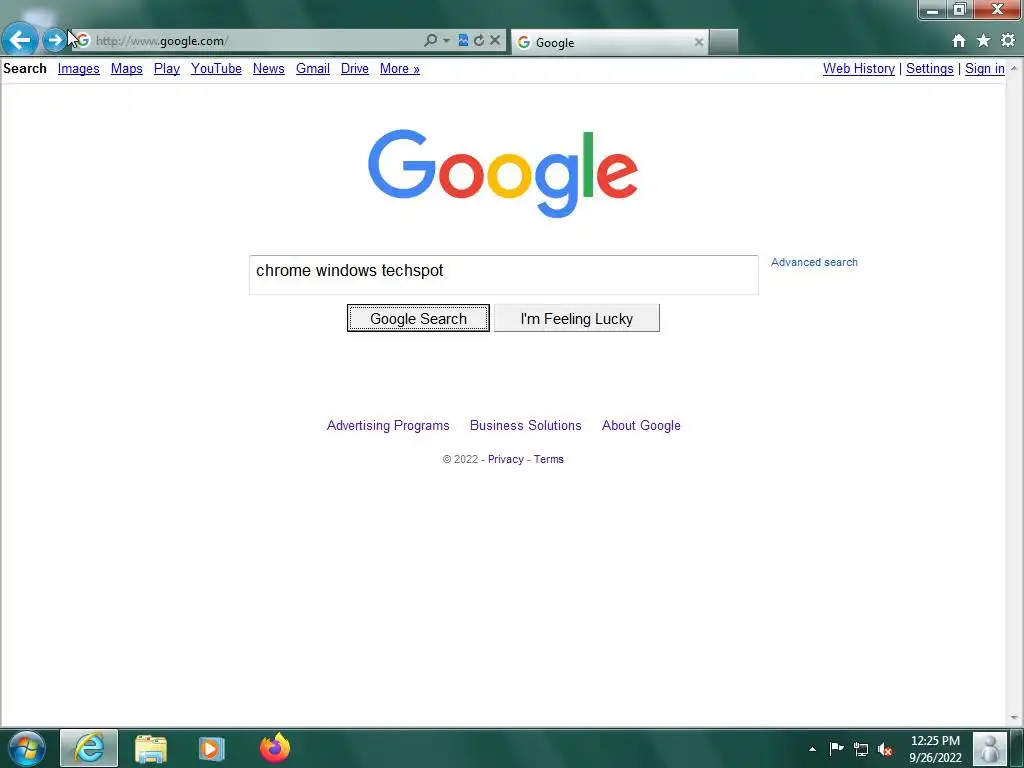1024x768 pixels.
Task: Launch Firefox from the taskbar
Action: point(274,748)
